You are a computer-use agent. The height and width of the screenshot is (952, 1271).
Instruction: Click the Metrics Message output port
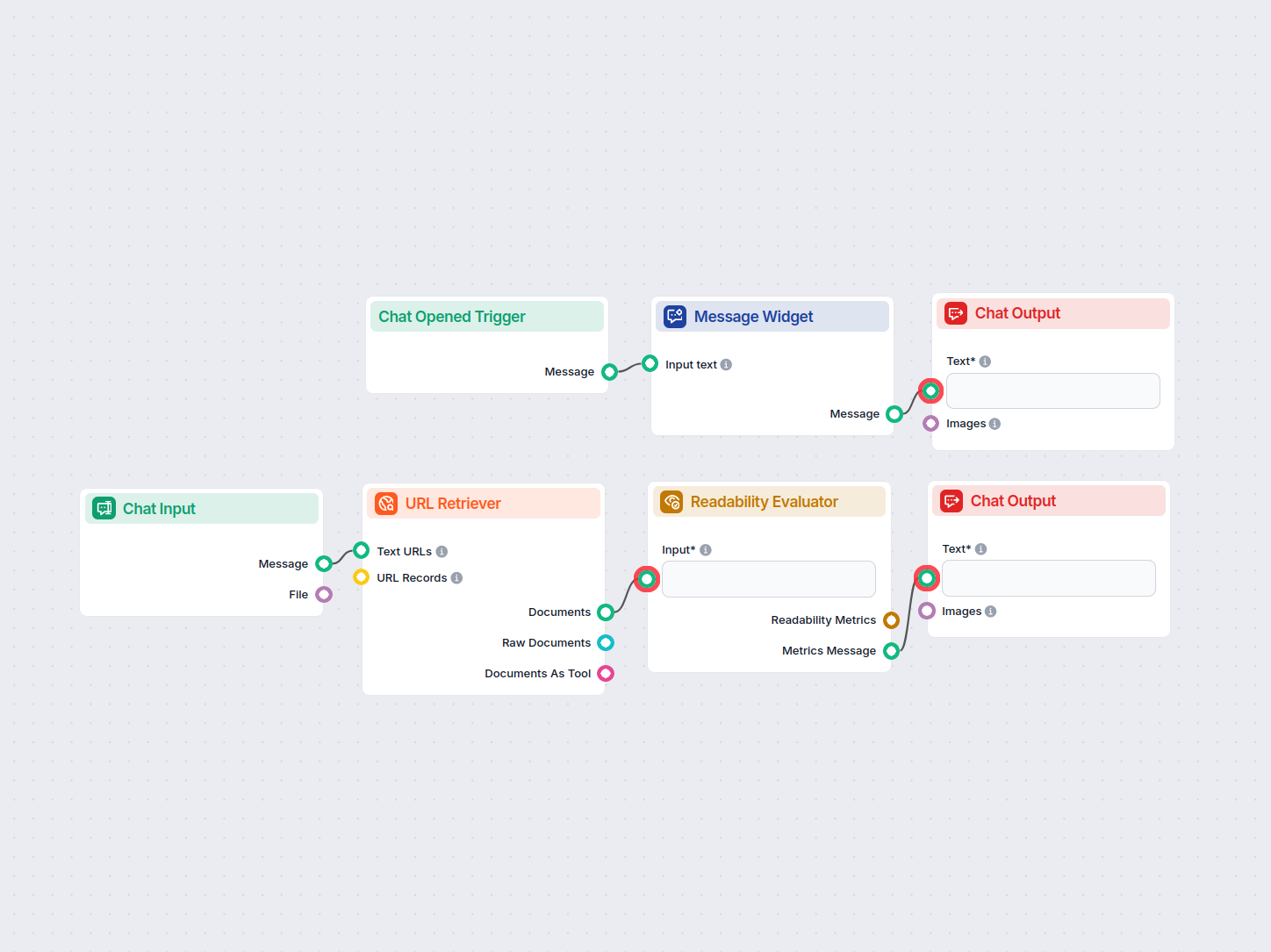(x=892, y=650)
